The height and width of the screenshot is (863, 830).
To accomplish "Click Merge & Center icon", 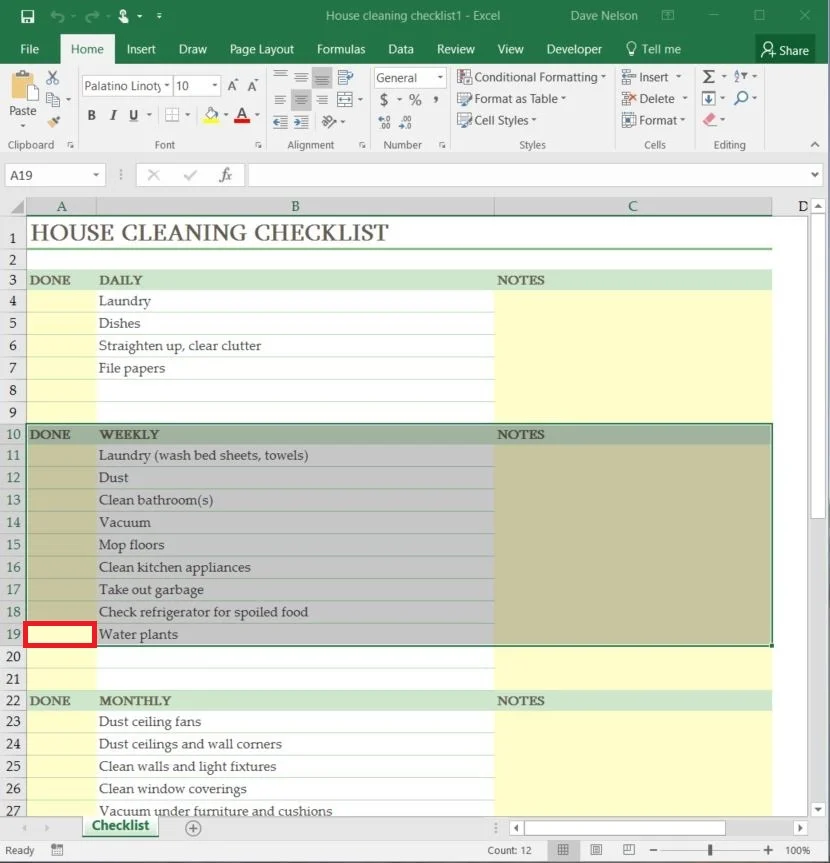I will click(345, 100).
